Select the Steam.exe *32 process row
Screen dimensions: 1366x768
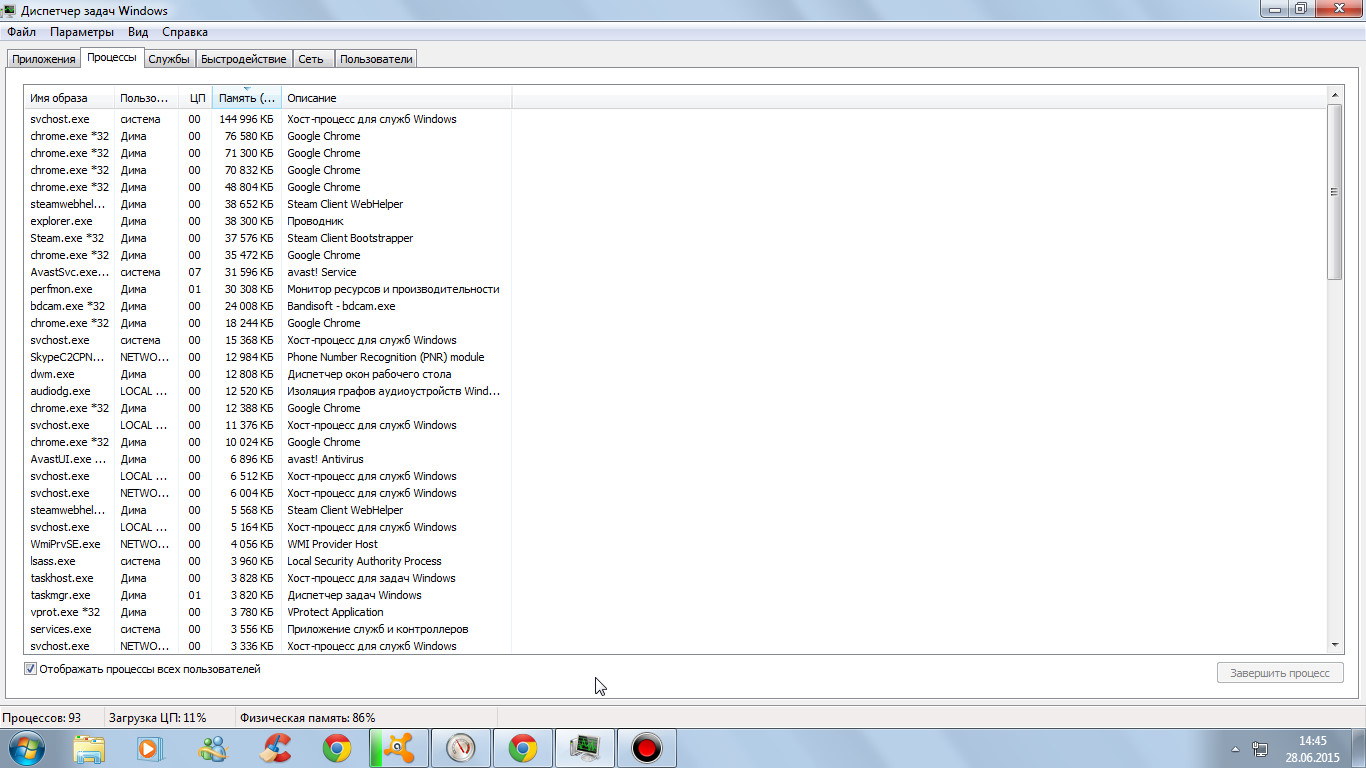[268, 238]
